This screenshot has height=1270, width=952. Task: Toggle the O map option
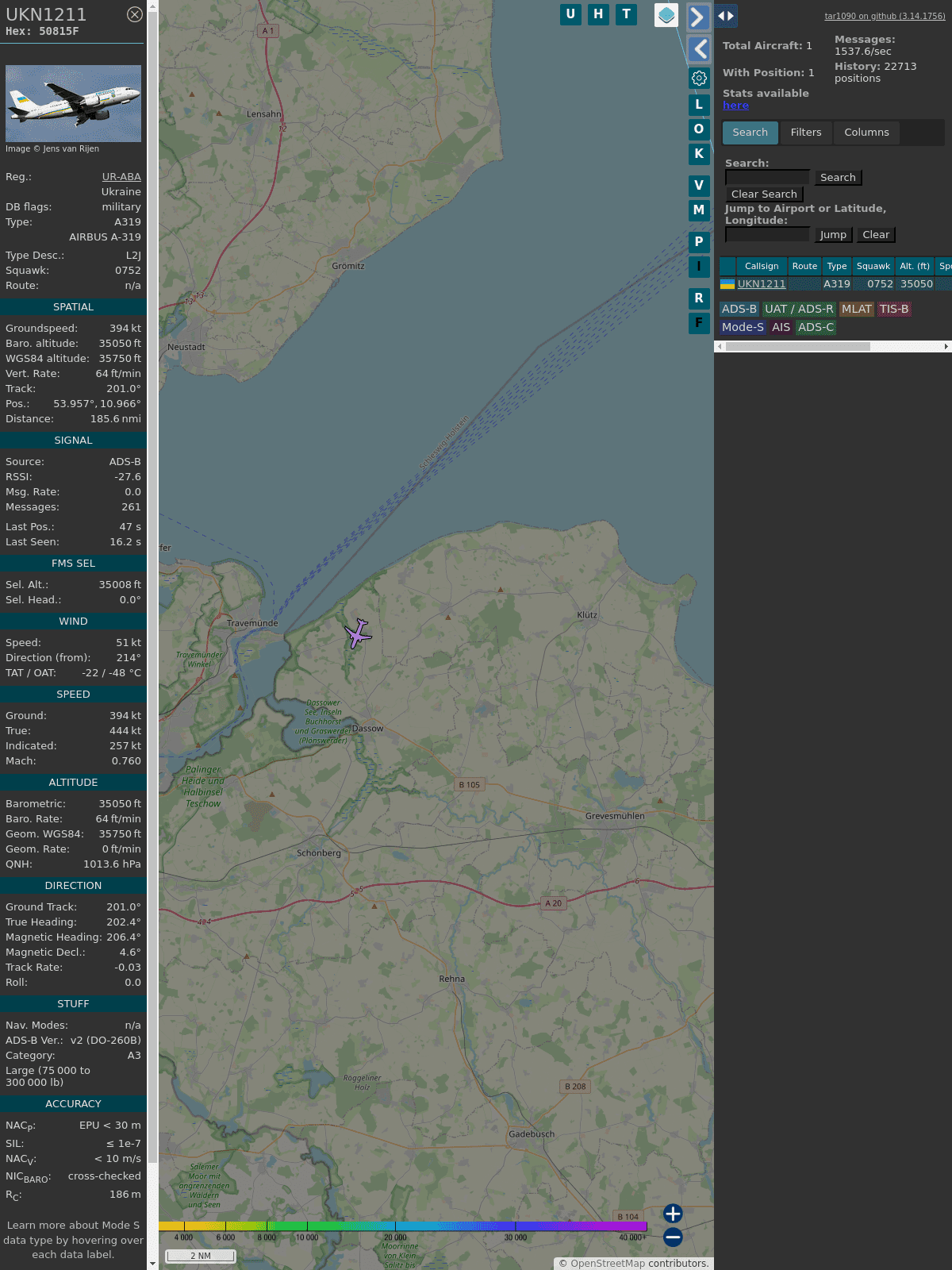tap(699, 129)
